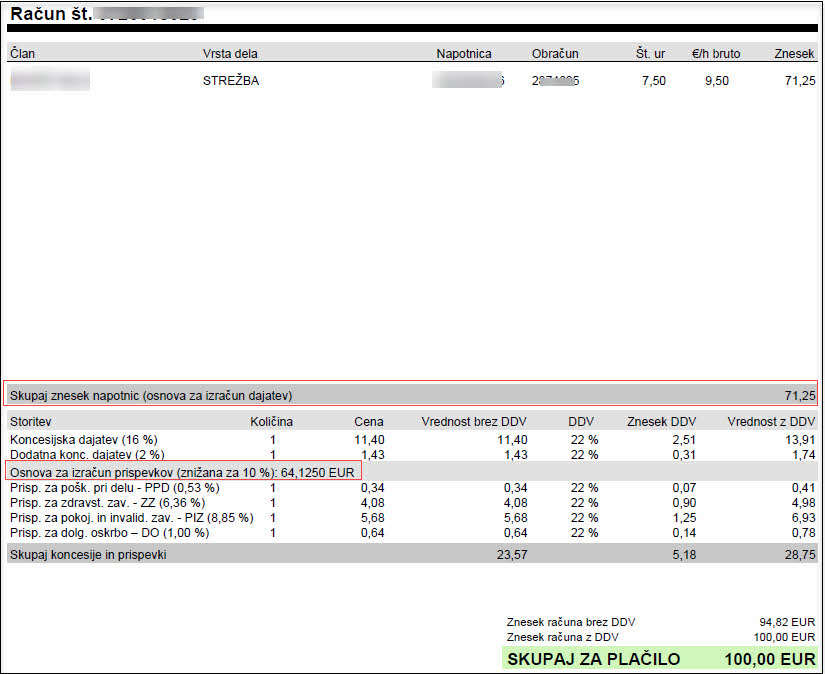Click 100,00 EUR in SKUPAJ ZA PLAČILO row
The width and height of the screenshot is (825, 674).
point(770,659)
